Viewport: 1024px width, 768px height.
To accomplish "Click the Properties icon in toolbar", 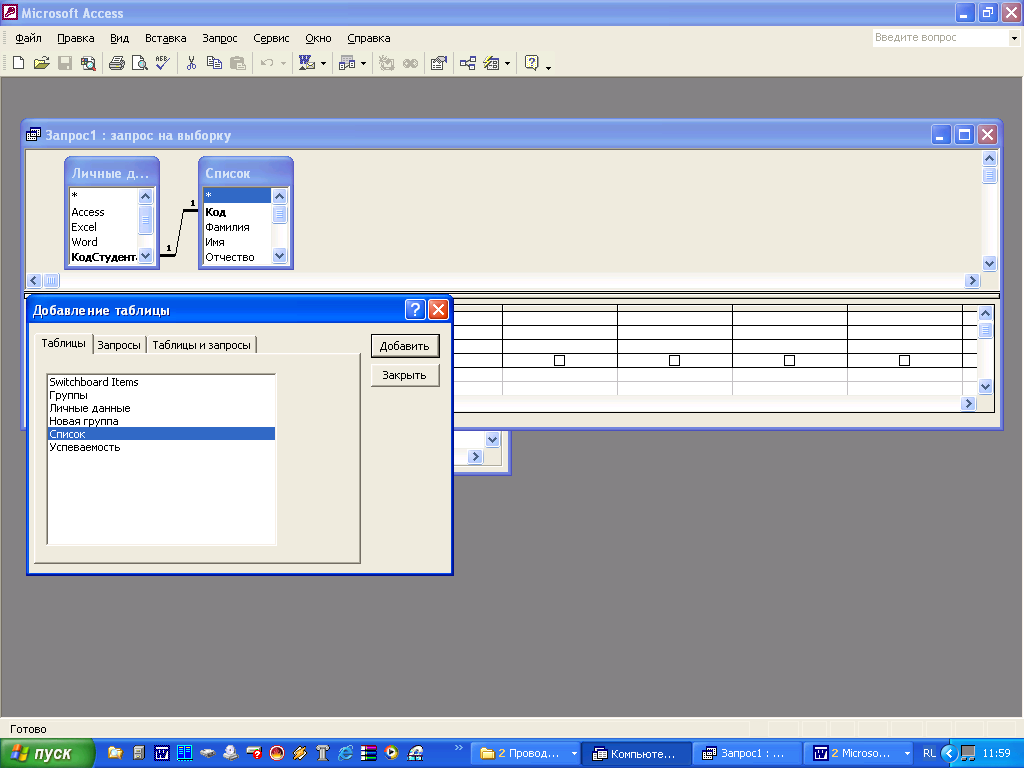I will 439,63.
